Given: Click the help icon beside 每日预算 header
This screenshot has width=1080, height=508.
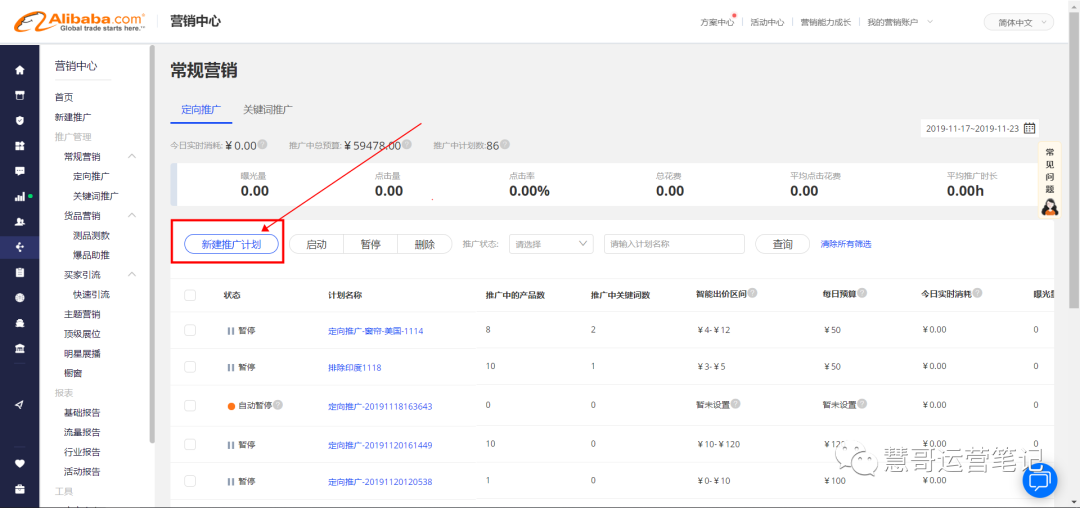Looking at the screenshot, I should tap(862, 294).
